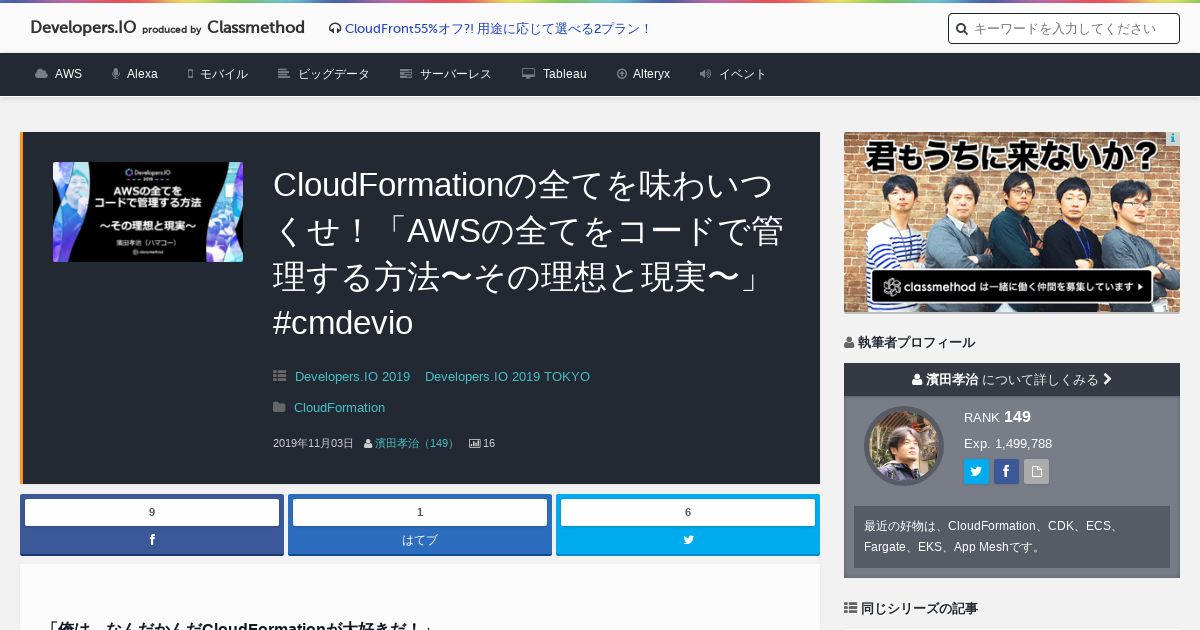This screenshot has width=1200, height=630.
Task: Open the AWS menu item
Action: click(x=59, y=74)
